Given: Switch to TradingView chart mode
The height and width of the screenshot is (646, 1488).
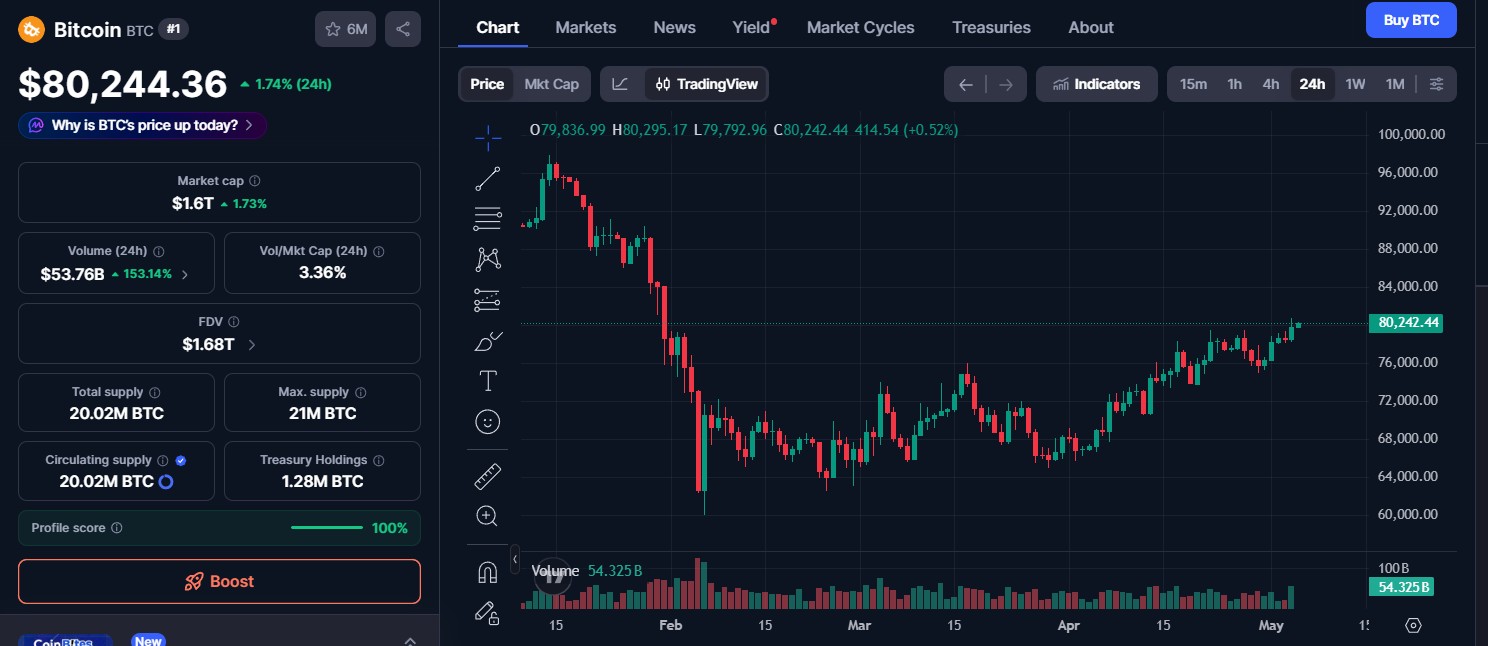Looking at the screenshot, I should pyautogui.click(x=707, y=84).
